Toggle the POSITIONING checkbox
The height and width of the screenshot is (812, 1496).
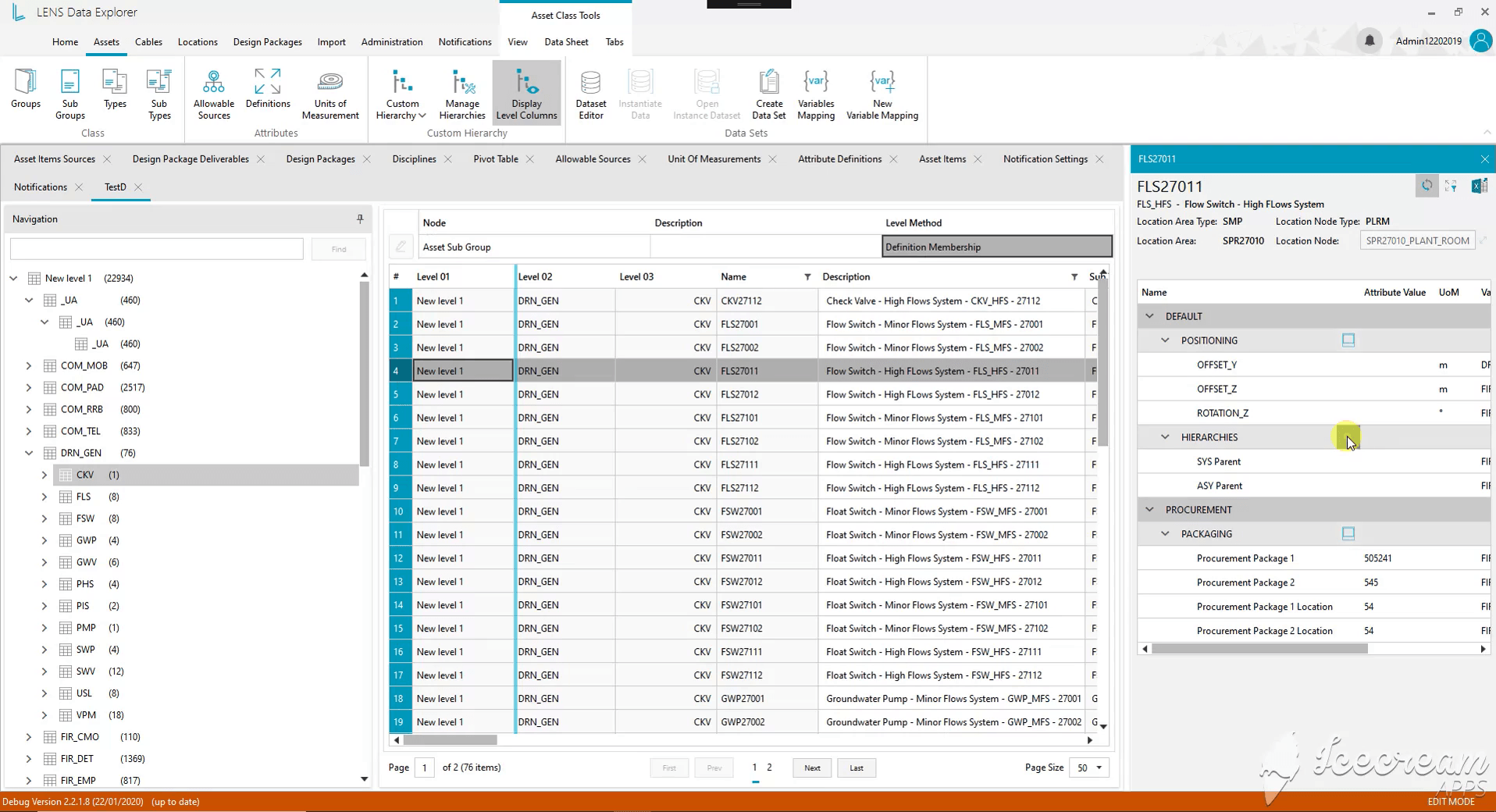coord(1348,340)
